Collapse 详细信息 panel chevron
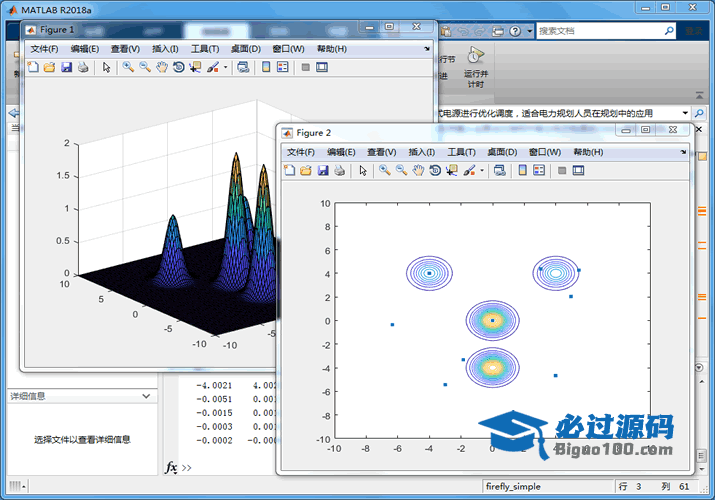This screenshot has width=715, height=500. pos(146,396)
